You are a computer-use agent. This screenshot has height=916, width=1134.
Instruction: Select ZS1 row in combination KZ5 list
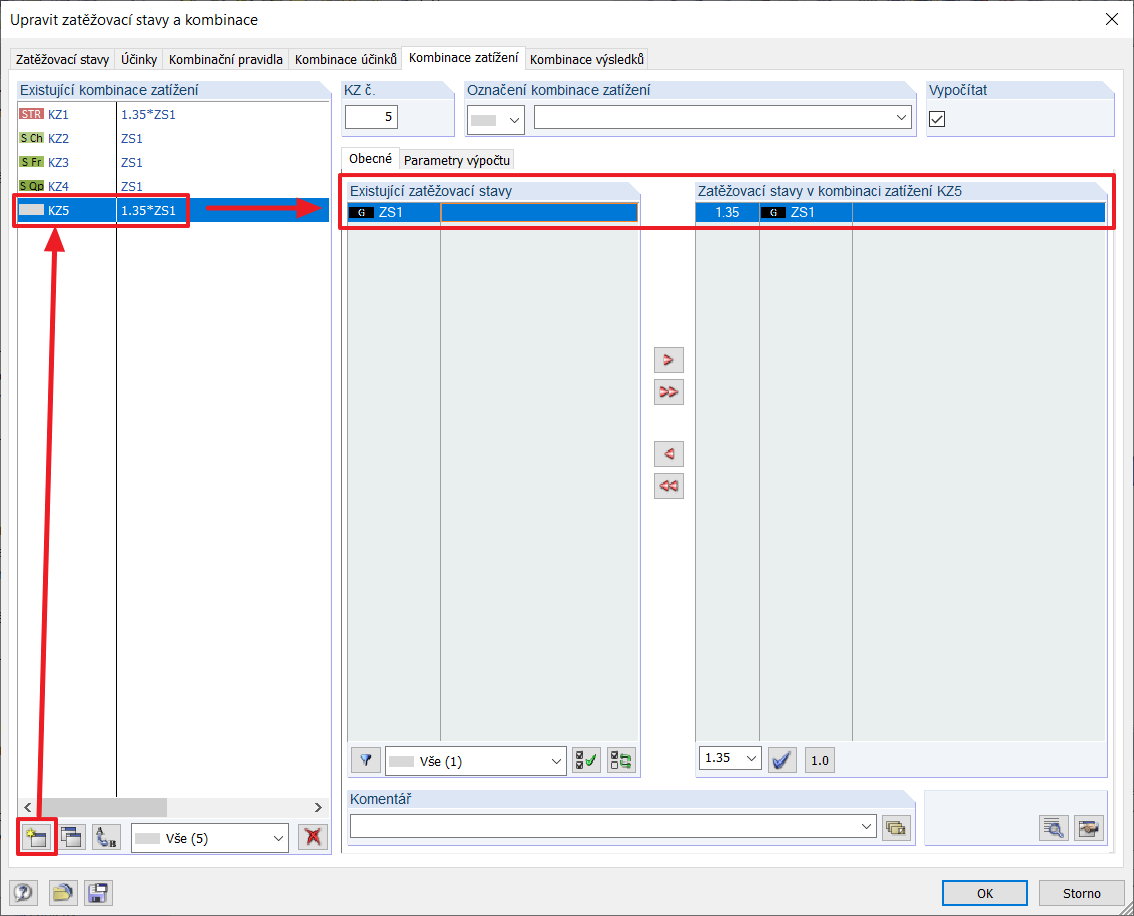pos(900,212)
